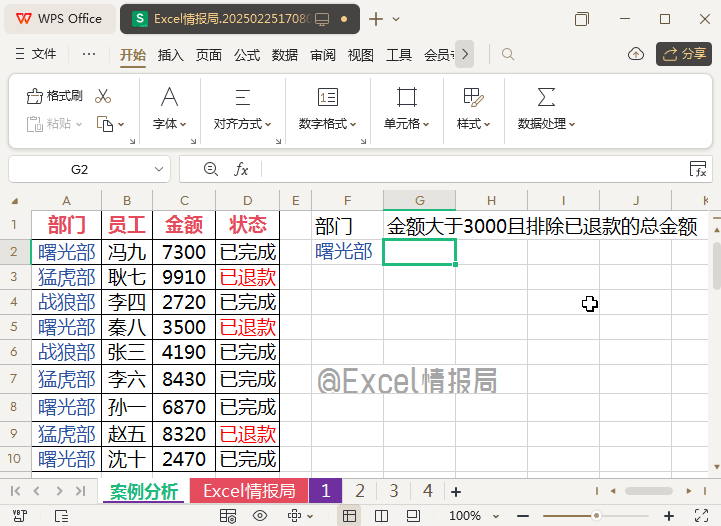Viewport: 721px width, 526px height.
Task: Click the Share (分享) button
Action: (683, 54)
